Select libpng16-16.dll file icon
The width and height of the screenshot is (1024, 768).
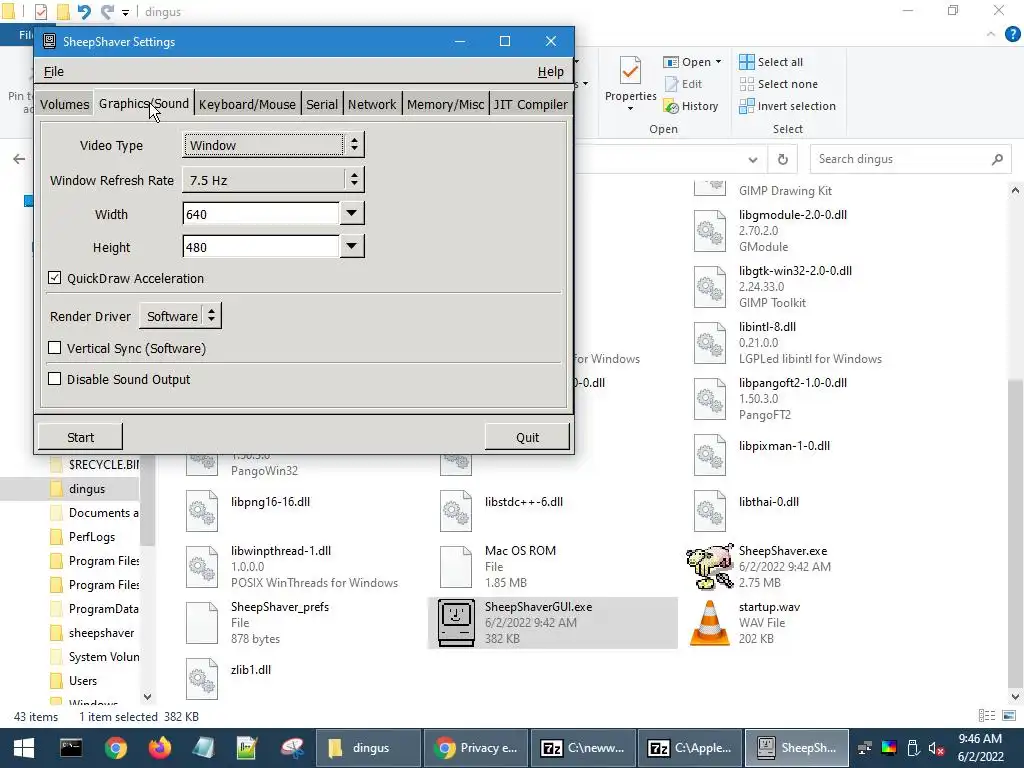tap(202, 511)
